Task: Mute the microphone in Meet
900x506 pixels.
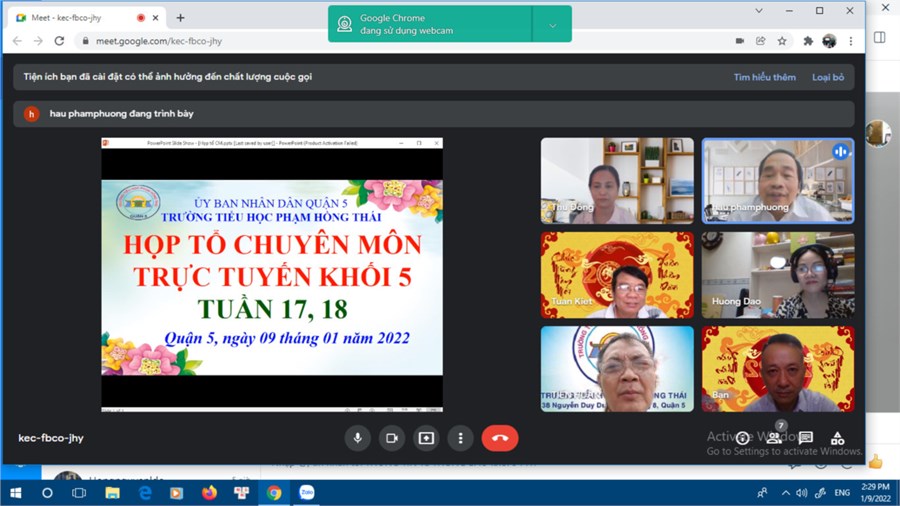Action: 358,438
